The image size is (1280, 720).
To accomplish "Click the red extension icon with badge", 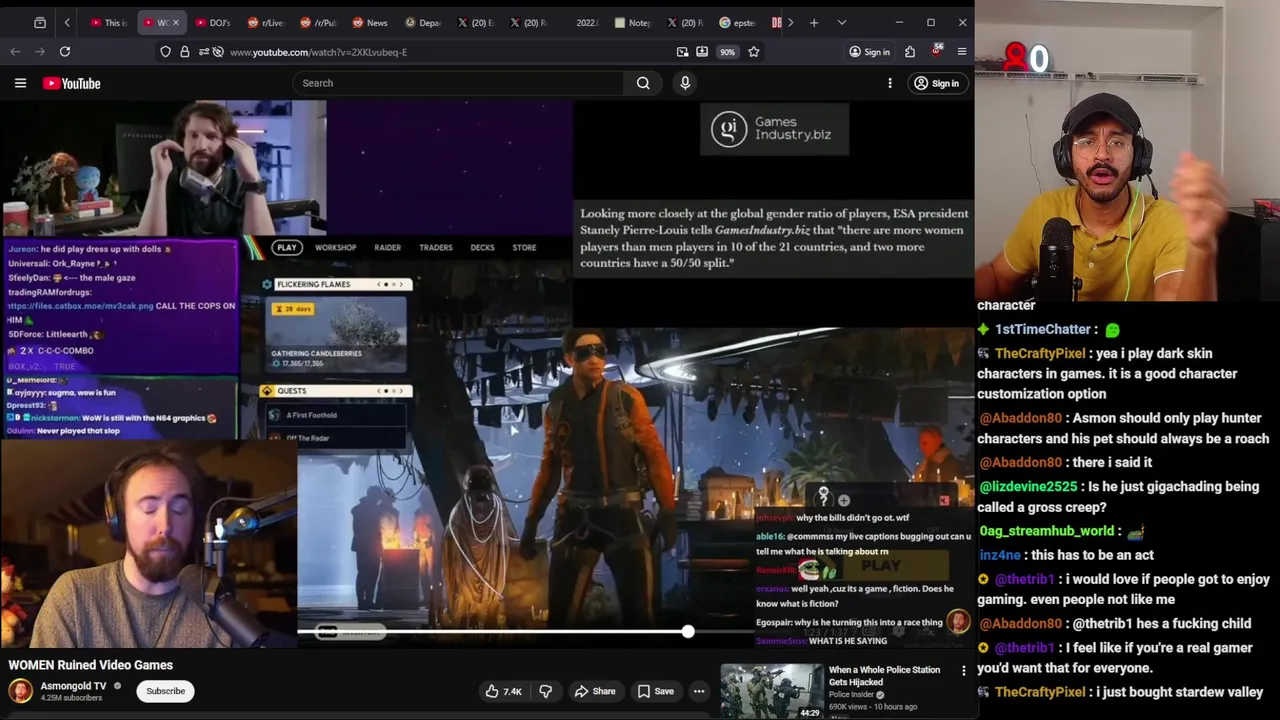I will click(x=937, y=50).
